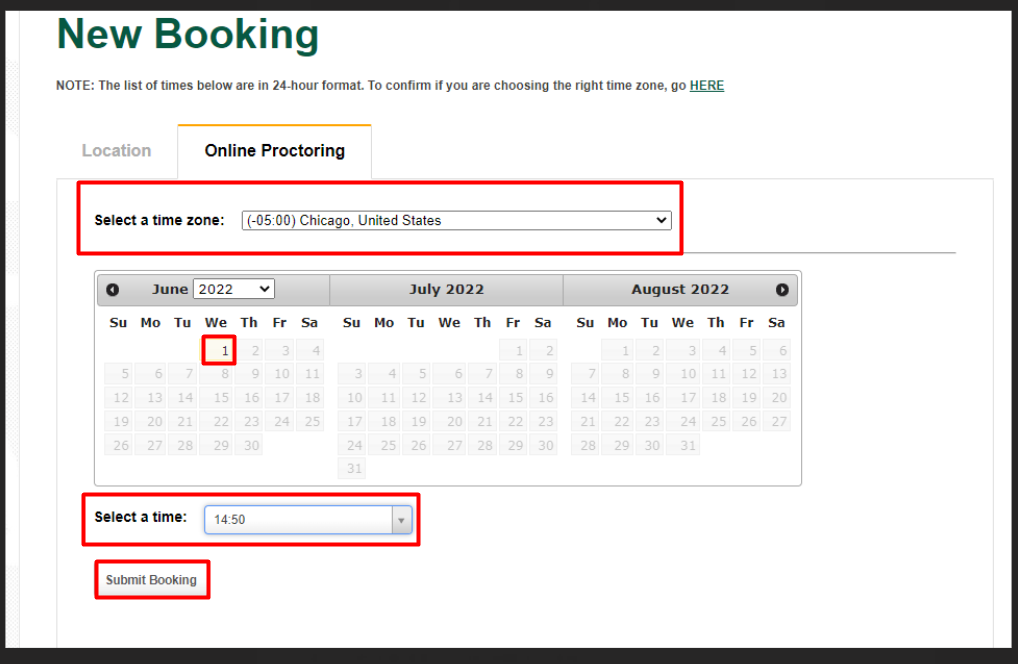1018x664 pixels.
Task: Expand the time selection arrow
Action: (402, 520)
